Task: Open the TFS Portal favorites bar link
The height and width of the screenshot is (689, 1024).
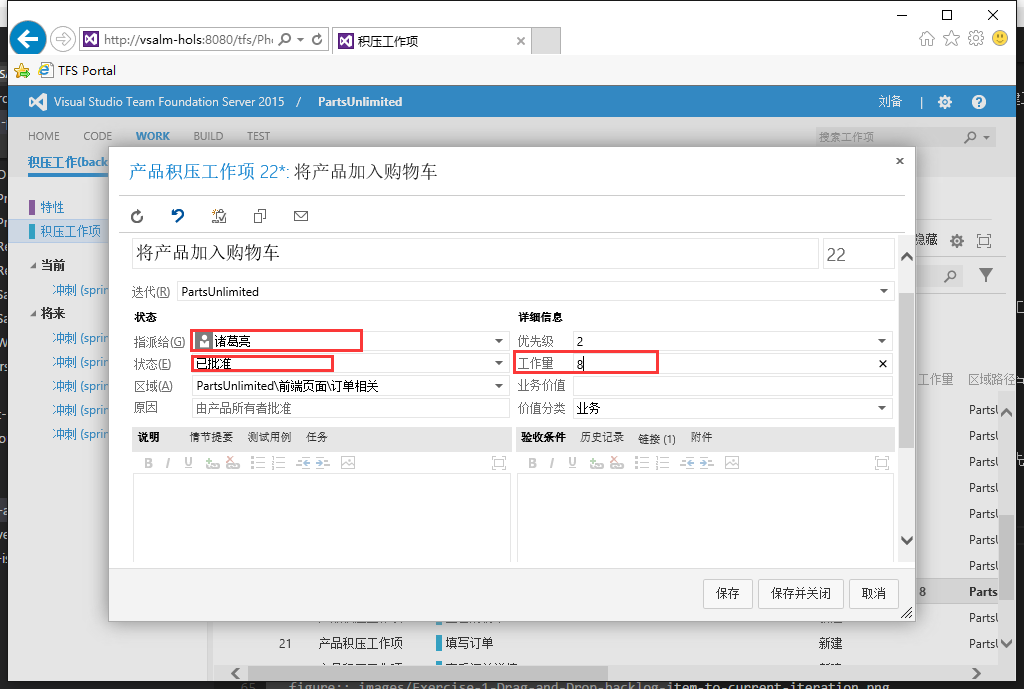Action: click(x=77, y=71)
